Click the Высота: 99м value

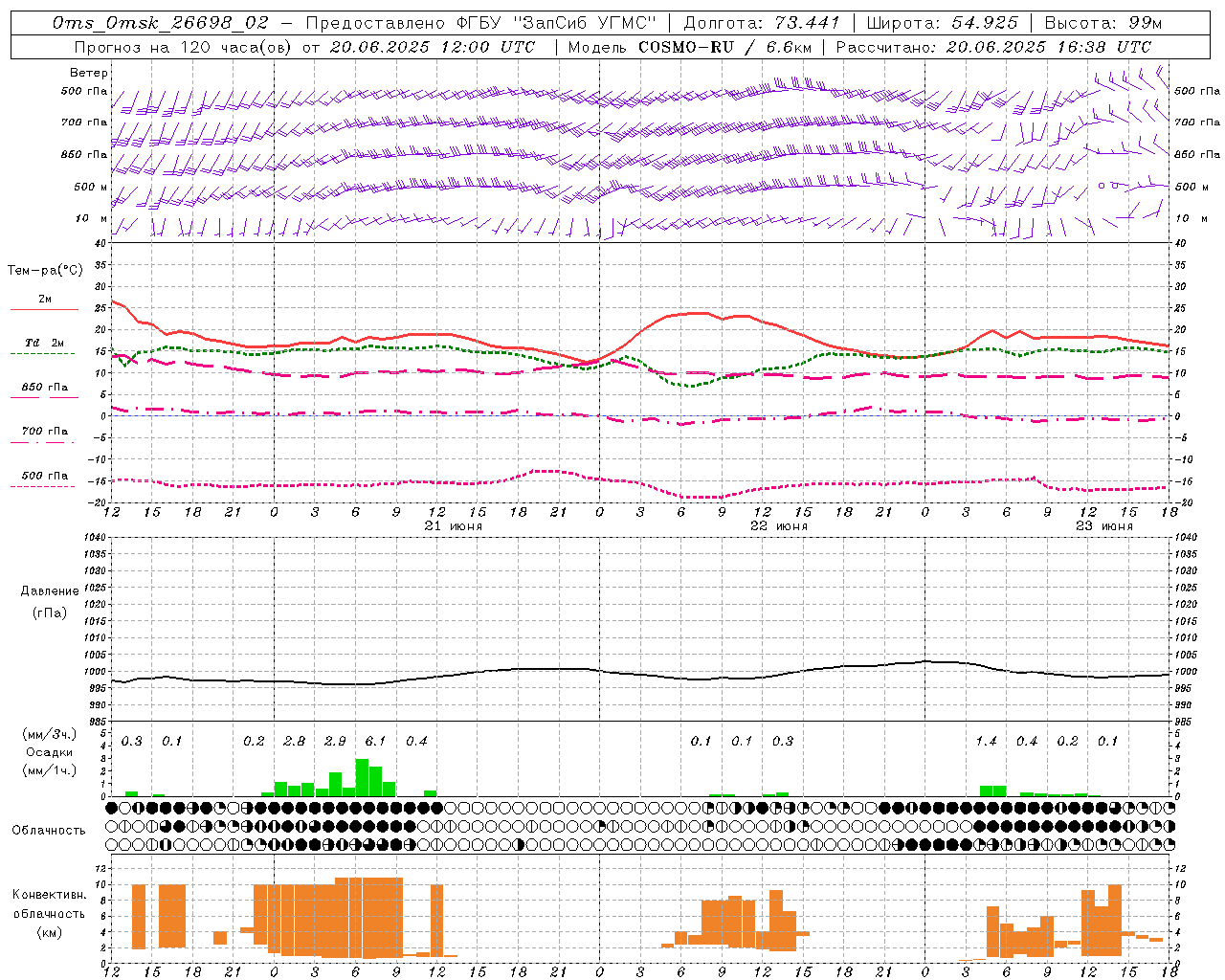pos(1103,23)
